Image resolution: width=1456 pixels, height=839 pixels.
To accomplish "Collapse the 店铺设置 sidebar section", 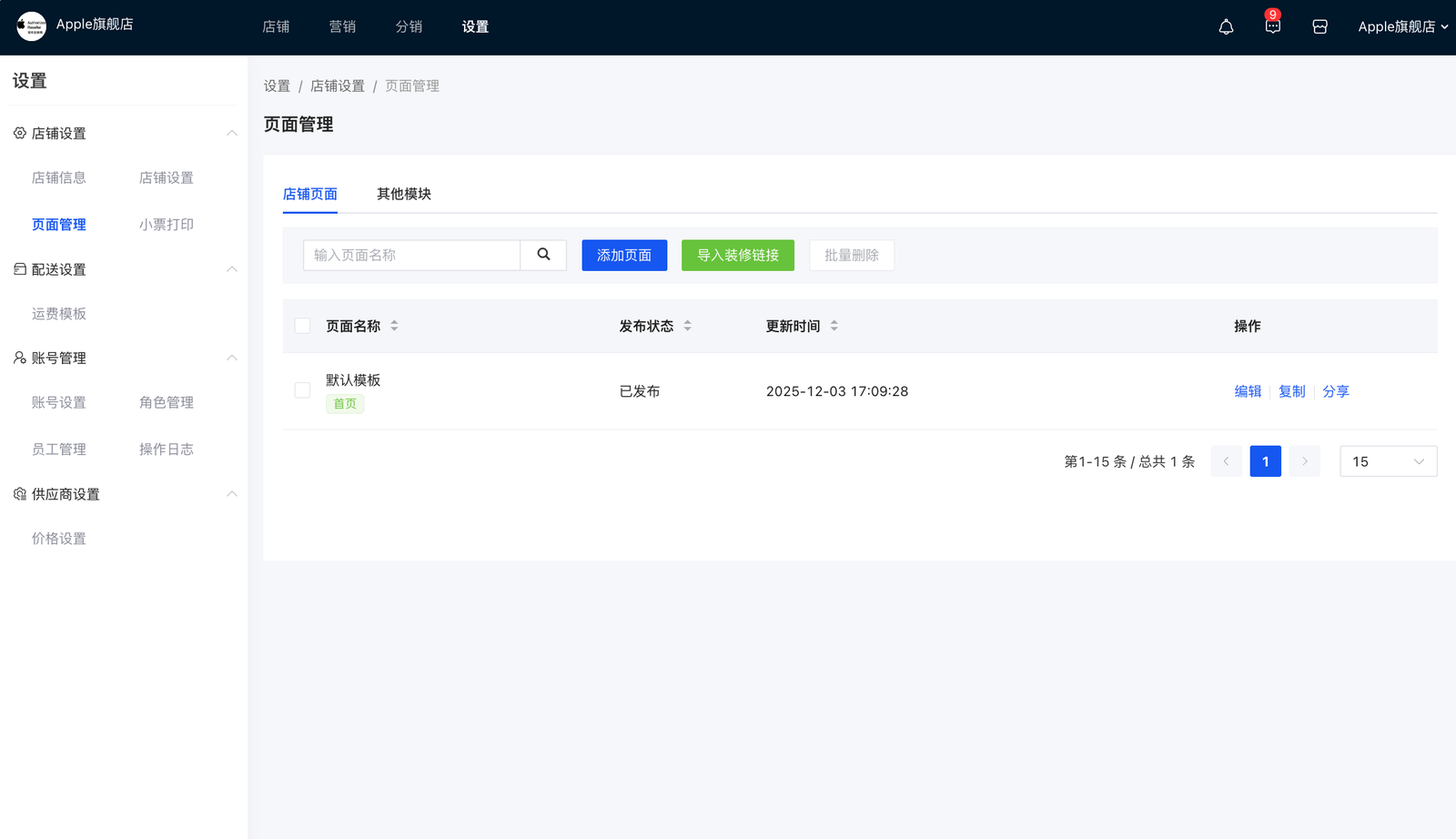I will 231,133.
